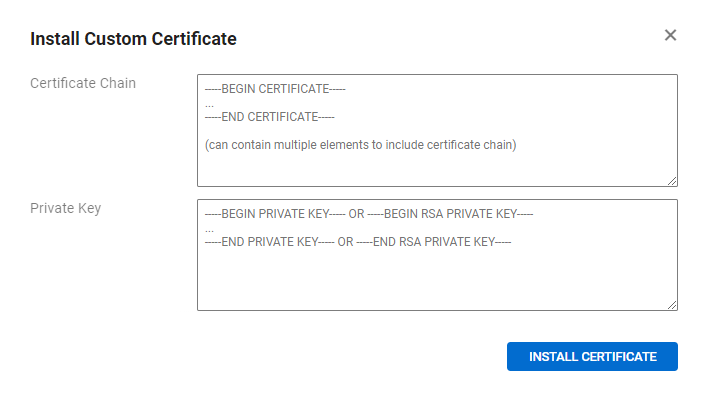Click the ellipsis line in Private Key box
The width and height of the screenshot is (710, 401).
click(x=209, y=228)
